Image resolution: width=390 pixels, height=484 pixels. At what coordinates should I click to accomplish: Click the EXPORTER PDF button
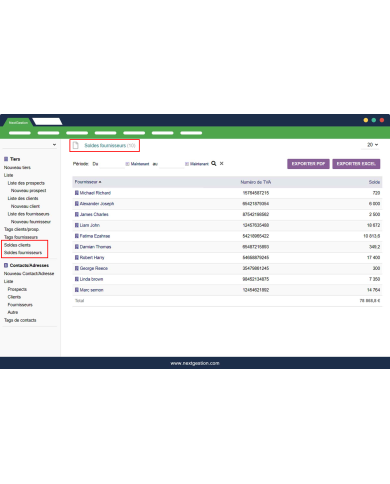(x=308, y=164)
